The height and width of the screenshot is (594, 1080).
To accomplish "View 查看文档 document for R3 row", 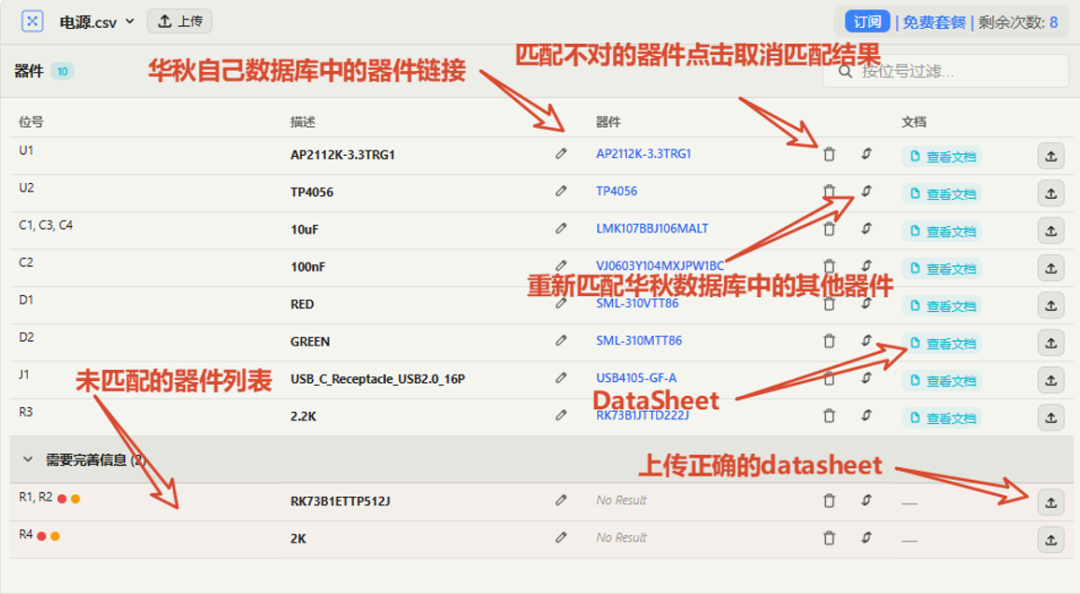I will click(x=942, y=417).
